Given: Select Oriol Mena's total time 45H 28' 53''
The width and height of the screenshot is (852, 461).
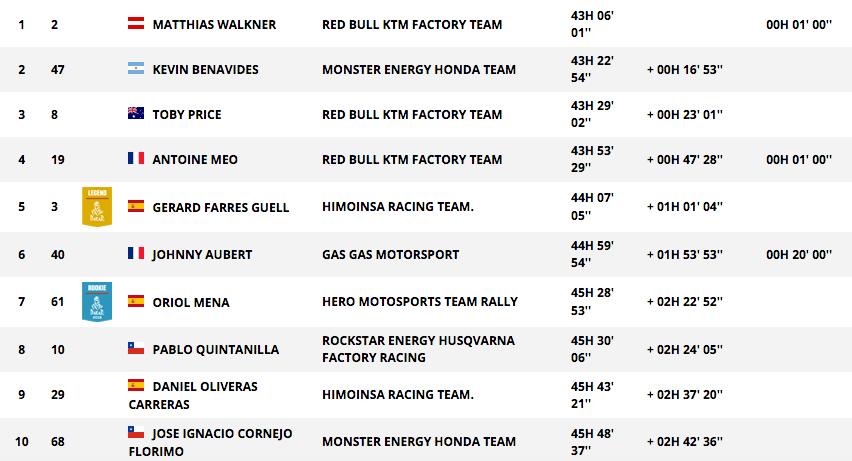Looking at the screenshot, I should pos(592,302).
